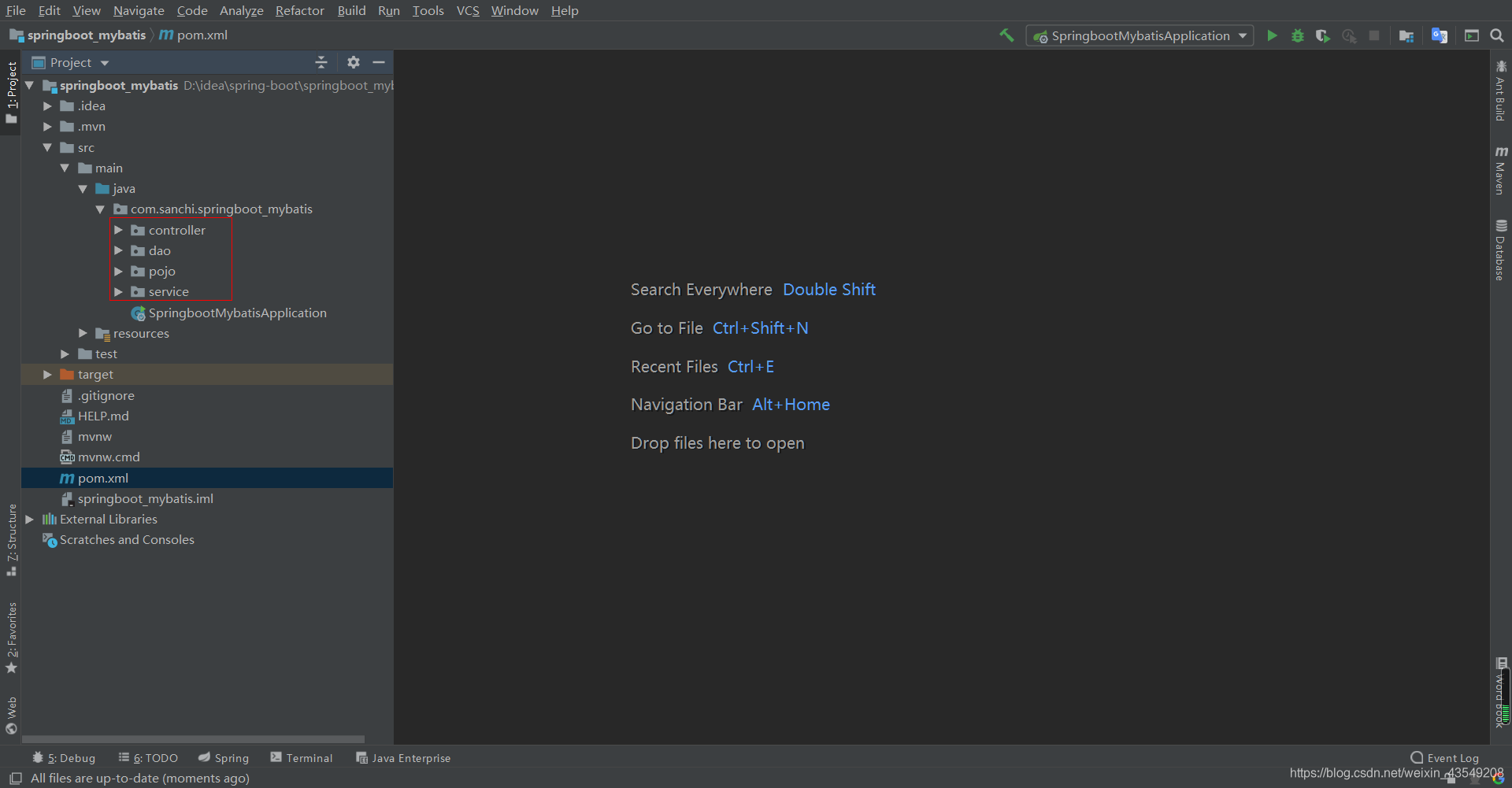Expand the dao package arrow
This screenshot has height=788, width=1512.
(x=118, y=250)
